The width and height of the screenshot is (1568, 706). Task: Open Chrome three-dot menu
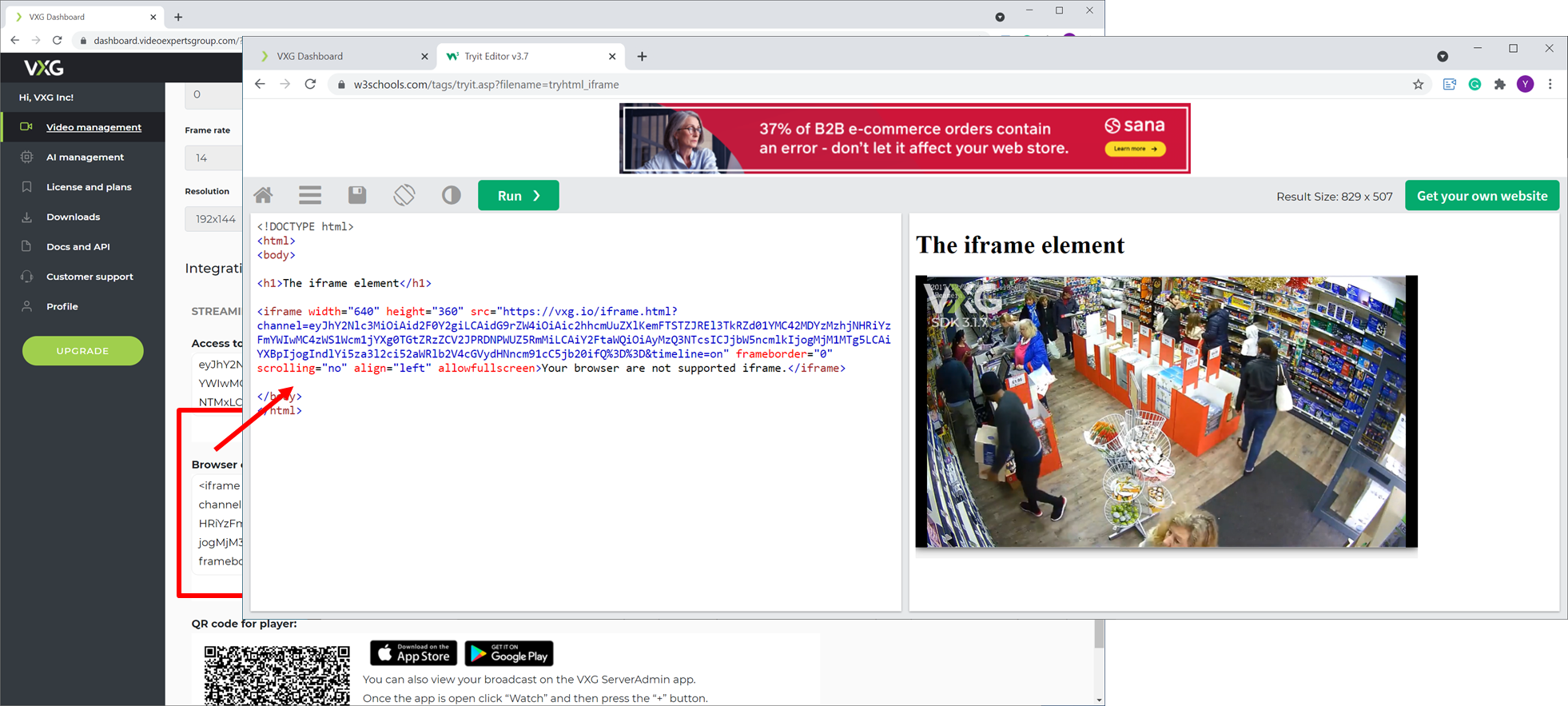tap(1550, 85)
